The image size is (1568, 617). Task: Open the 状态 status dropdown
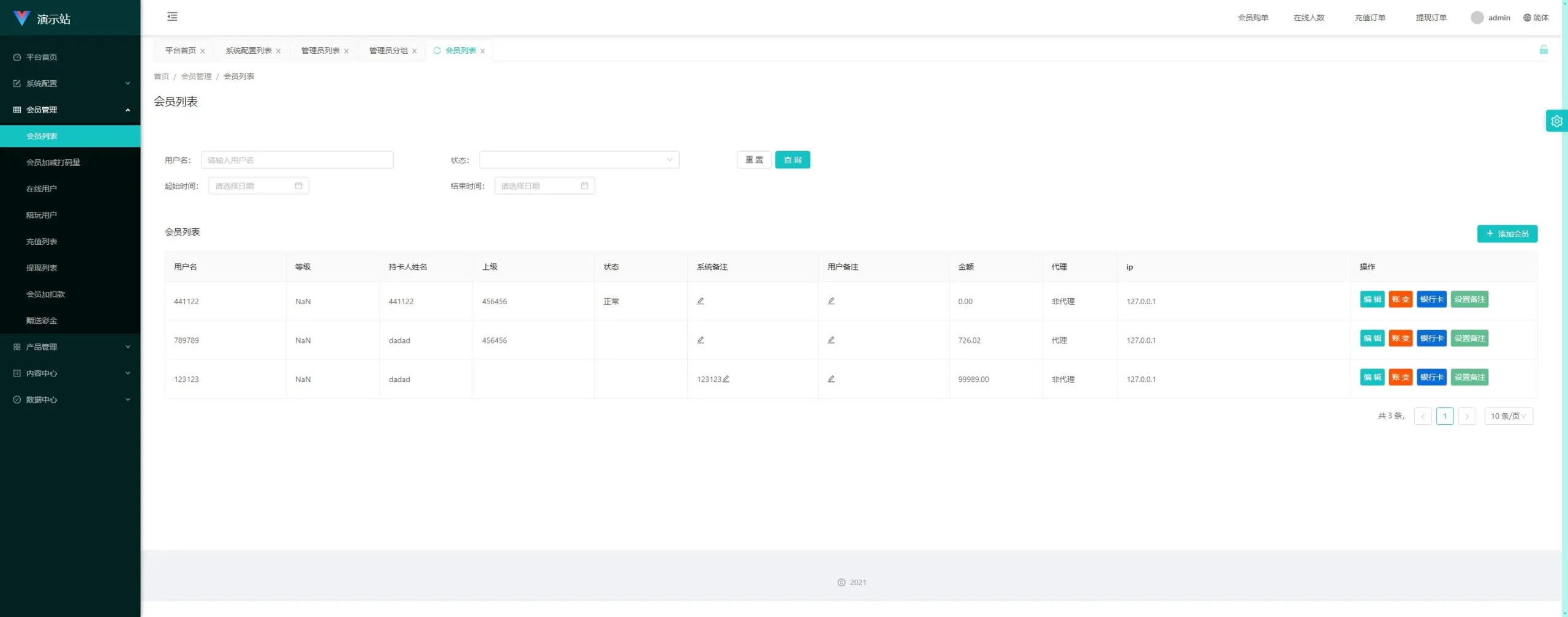point(579,160)
